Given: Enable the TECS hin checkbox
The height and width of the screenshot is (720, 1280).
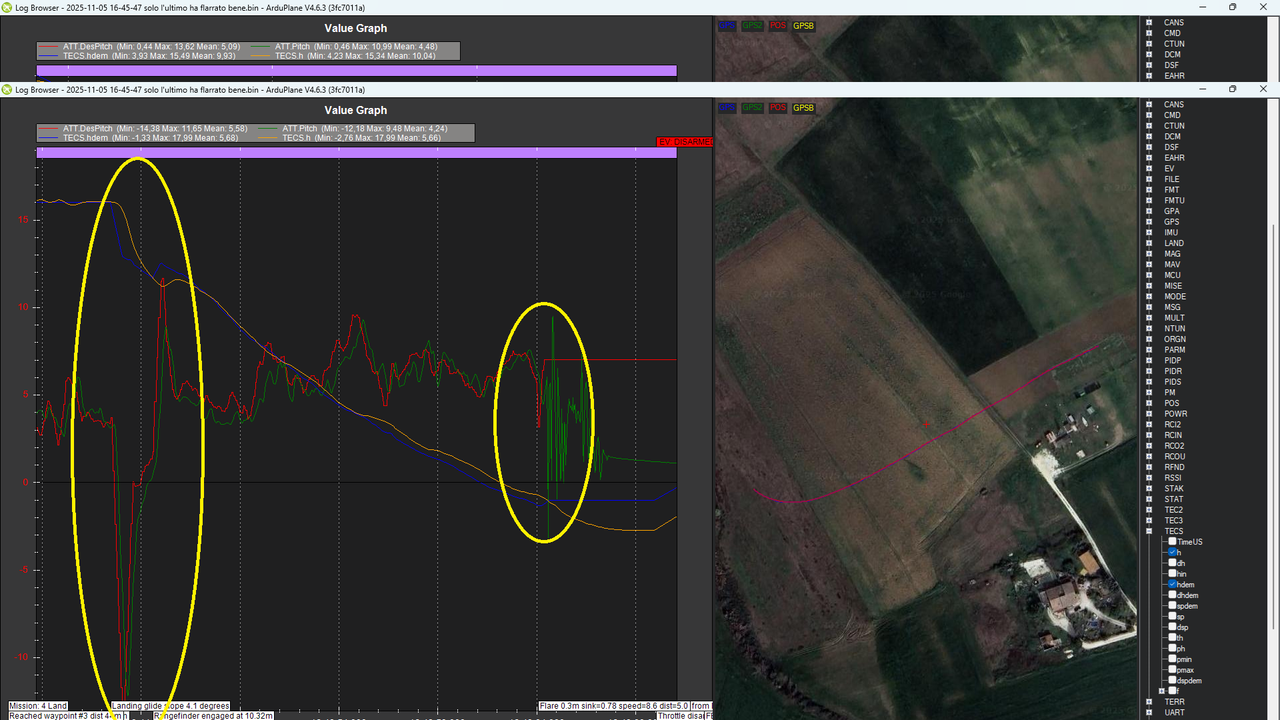Looking at the screenshot, I should (1172, 574).
